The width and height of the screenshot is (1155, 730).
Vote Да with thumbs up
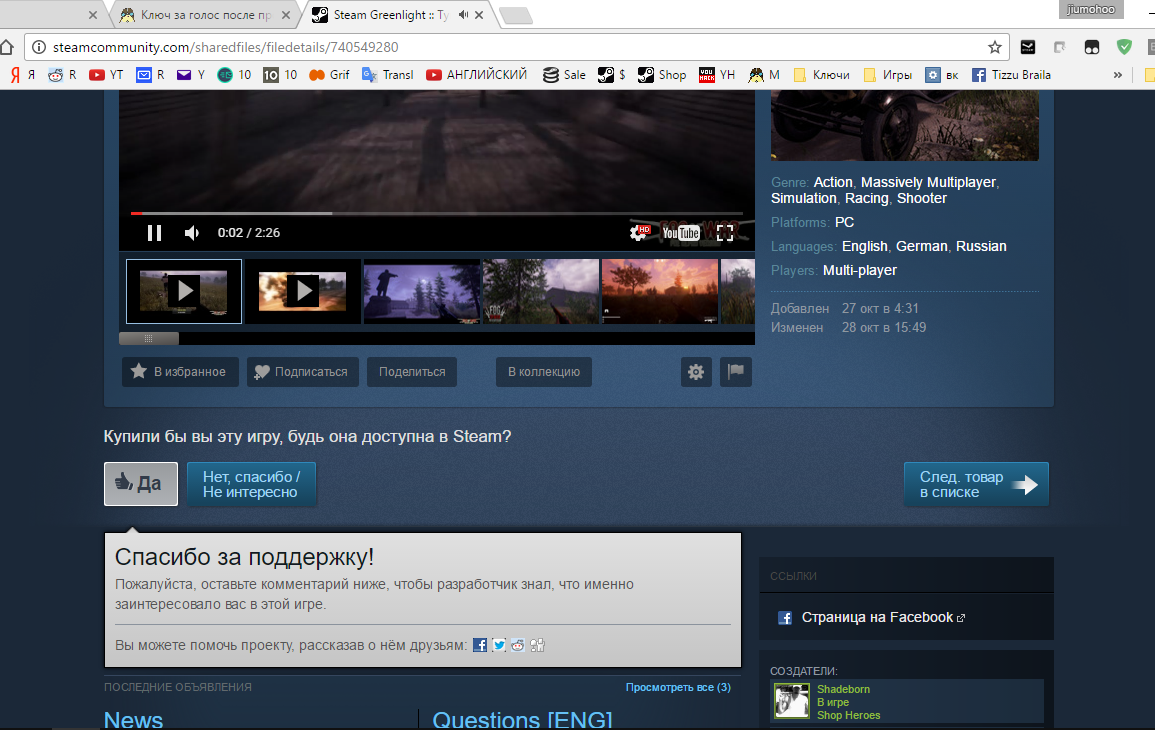coord(141,484)
